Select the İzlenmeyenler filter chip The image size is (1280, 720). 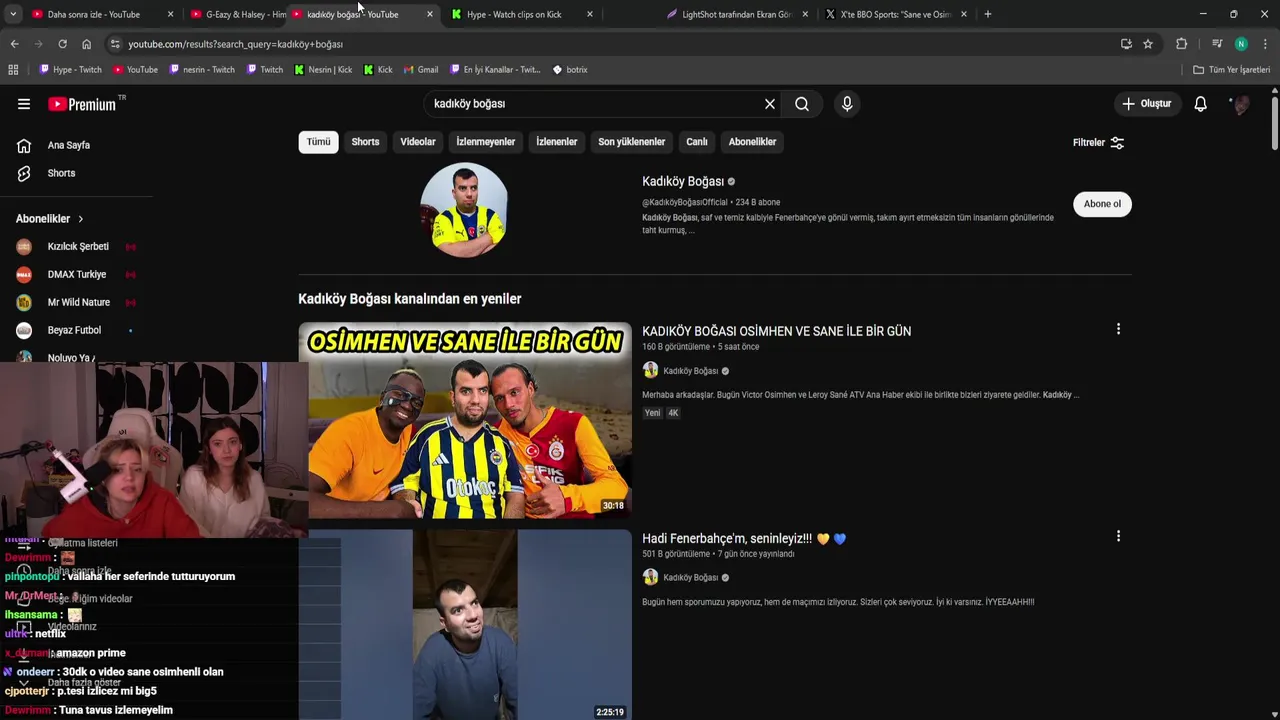(486, 142)
